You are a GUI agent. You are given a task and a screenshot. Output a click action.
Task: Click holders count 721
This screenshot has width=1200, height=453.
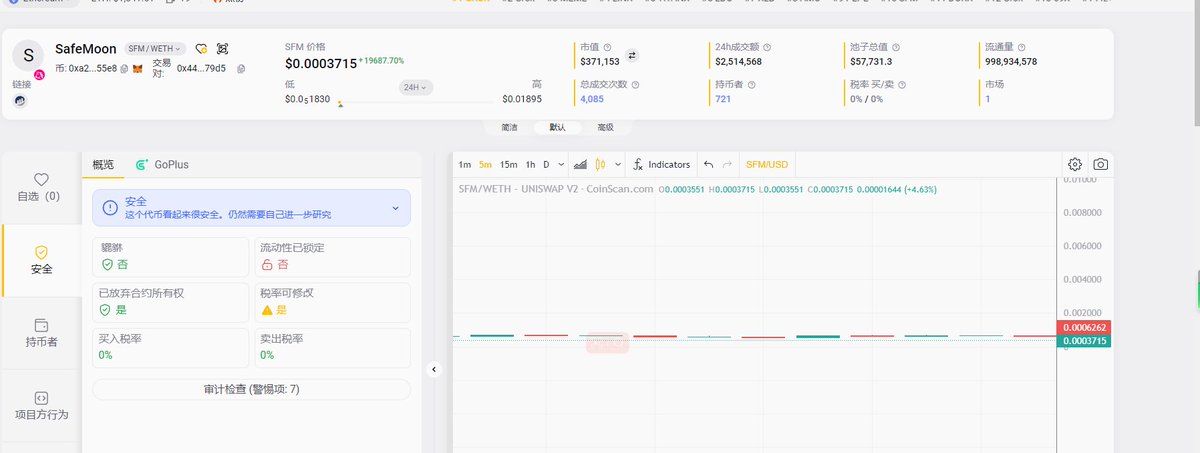click(723, 99)
